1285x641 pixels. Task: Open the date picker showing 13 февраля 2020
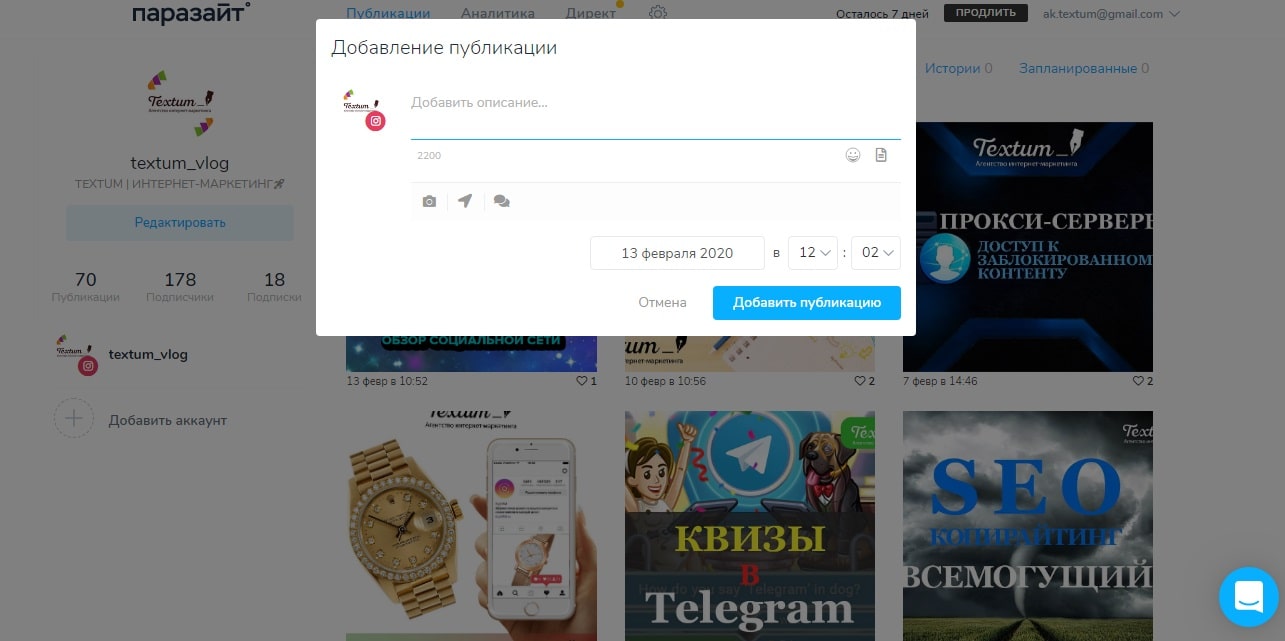tap(677, 253)
